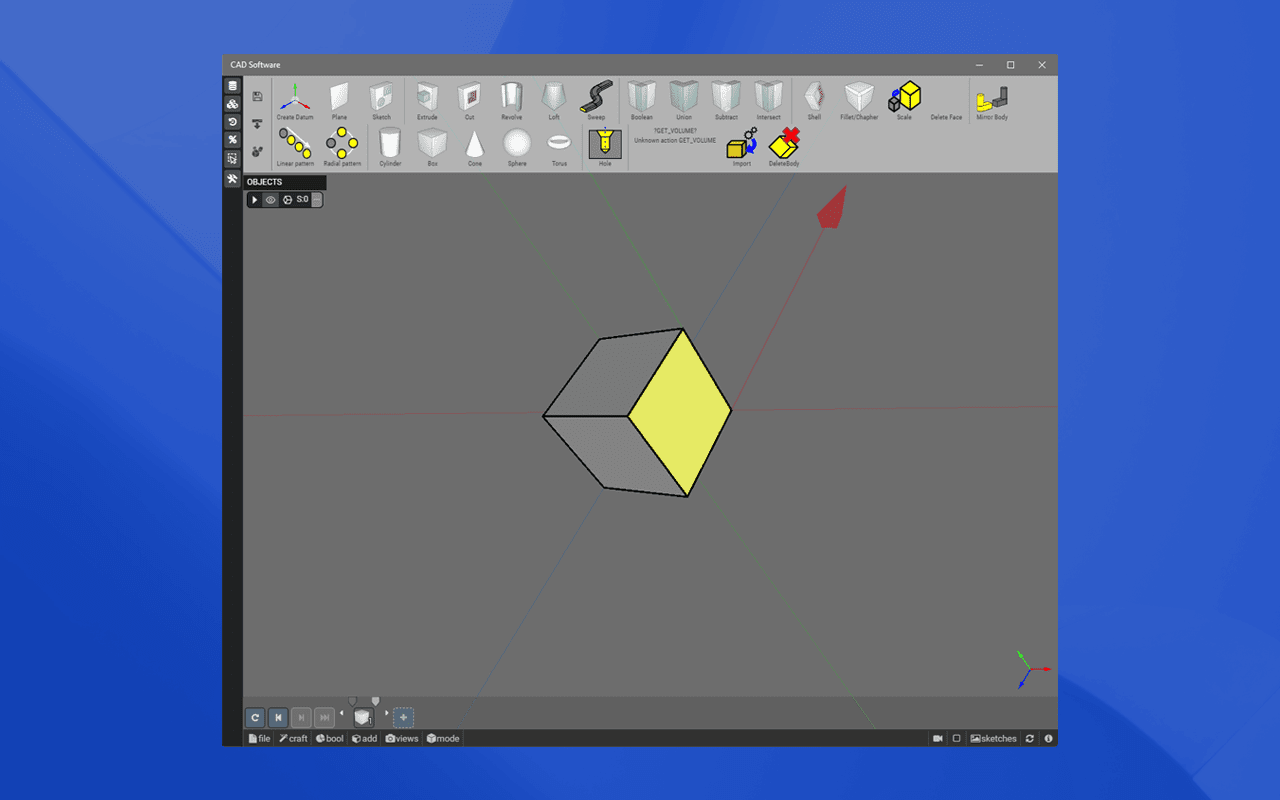
Task: Open the file menu
Action: coord(259,738)
